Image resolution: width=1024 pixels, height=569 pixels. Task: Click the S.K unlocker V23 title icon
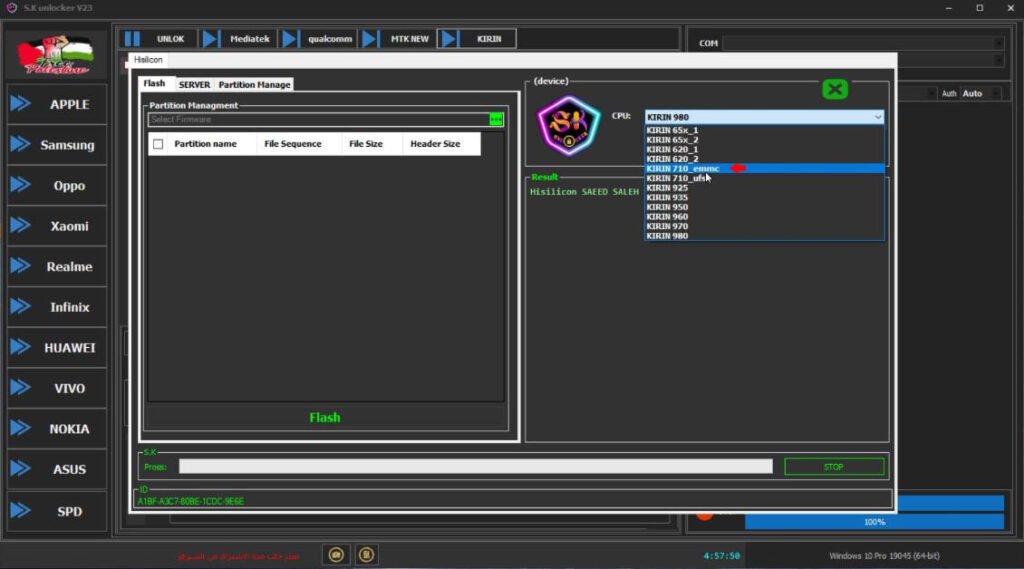11,8
